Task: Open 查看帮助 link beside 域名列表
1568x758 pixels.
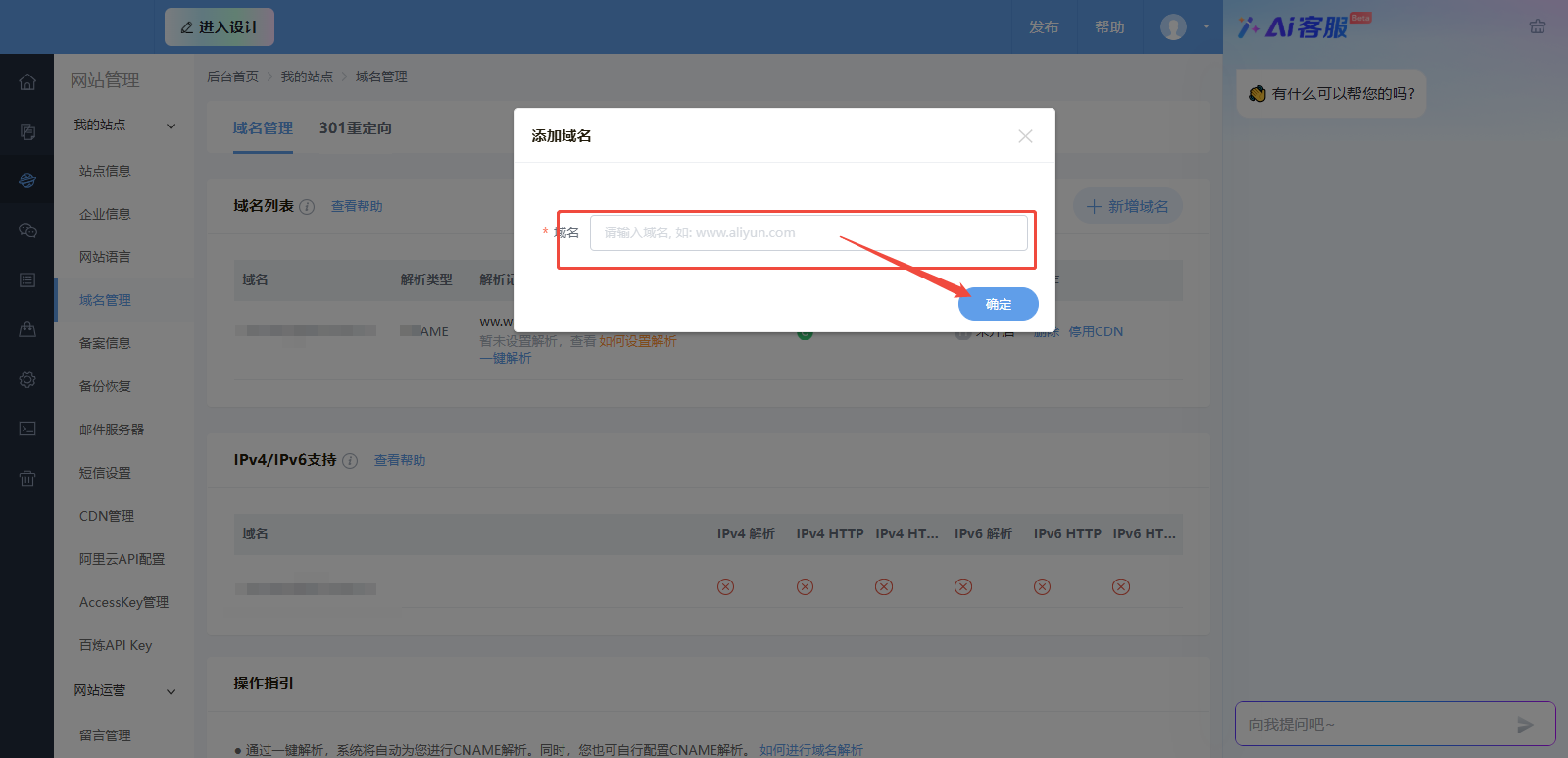Action: [x=357, y=207]
